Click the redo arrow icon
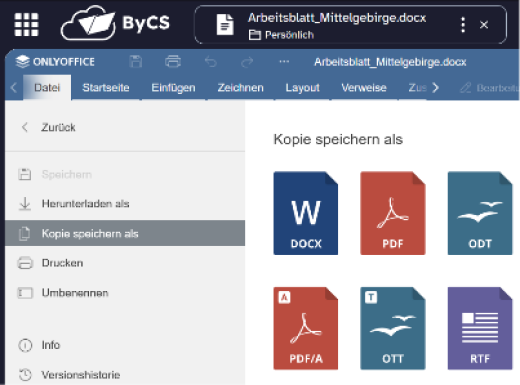 [x=247, y=62]
